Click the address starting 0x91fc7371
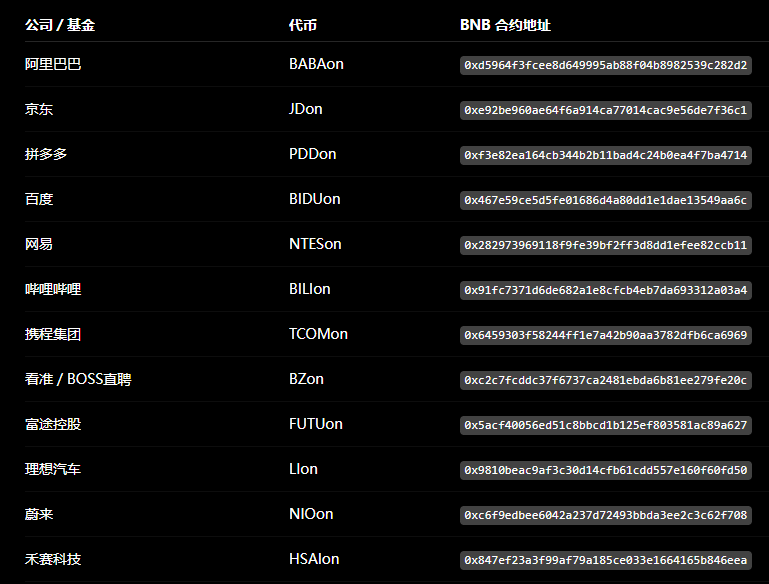 (x=606, y=290)
